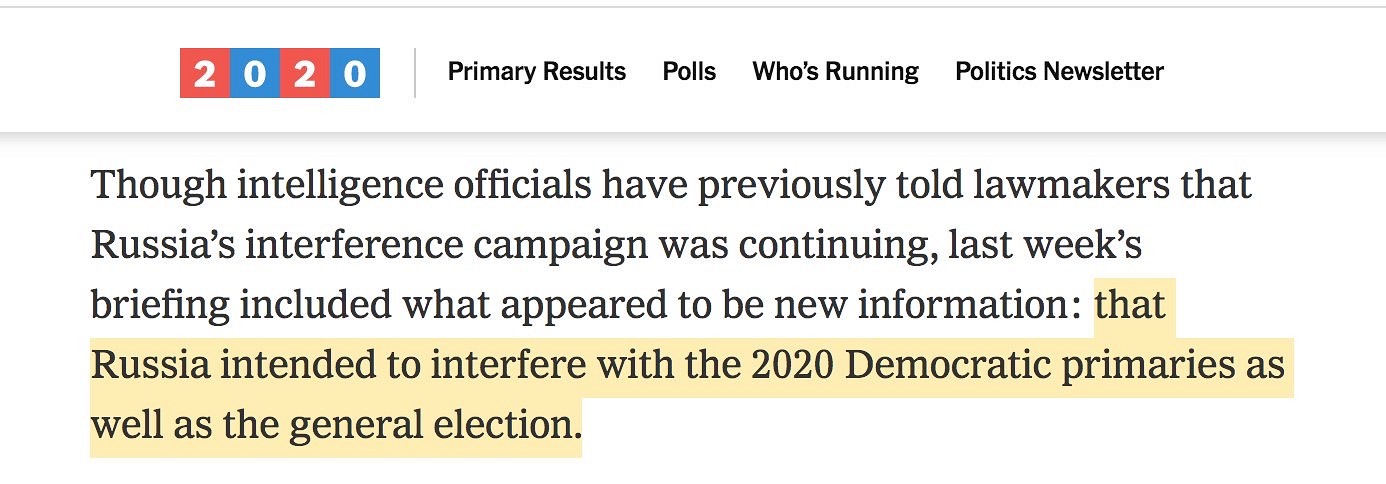Click the first red "2" logo tile
The width and height of the screenshot is (1386, 484).
click(x=205, y=73)
